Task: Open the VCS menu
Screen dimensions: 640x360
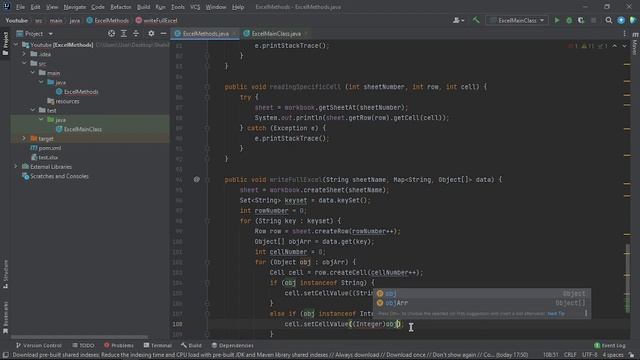Action: coord(195,7)
